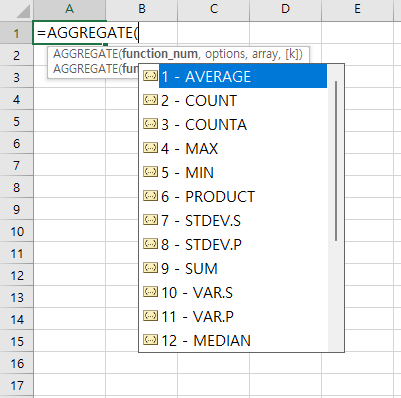Select column E header

point(358,9)
